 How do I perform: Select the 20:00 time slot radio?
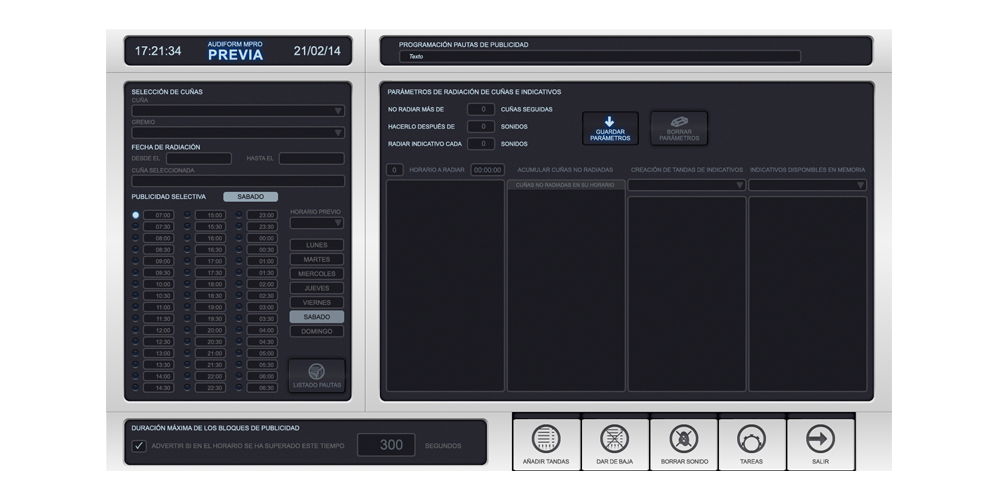187,330
